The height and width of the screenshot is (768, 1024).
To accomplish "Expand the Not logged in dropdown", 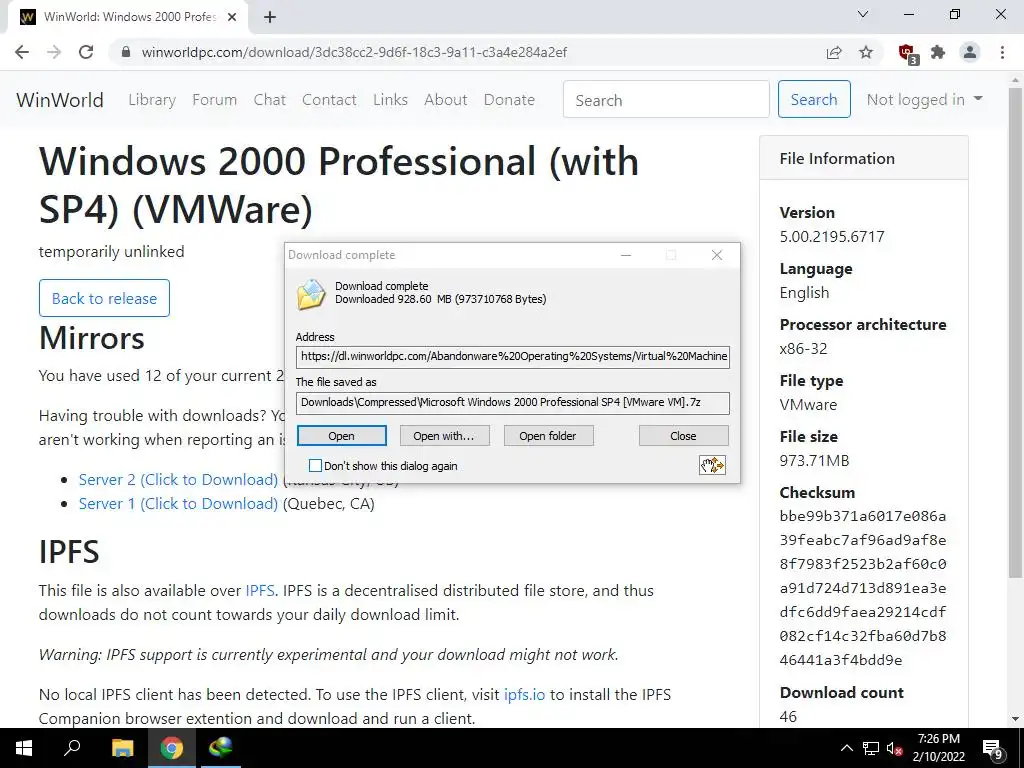I will 924,99.
